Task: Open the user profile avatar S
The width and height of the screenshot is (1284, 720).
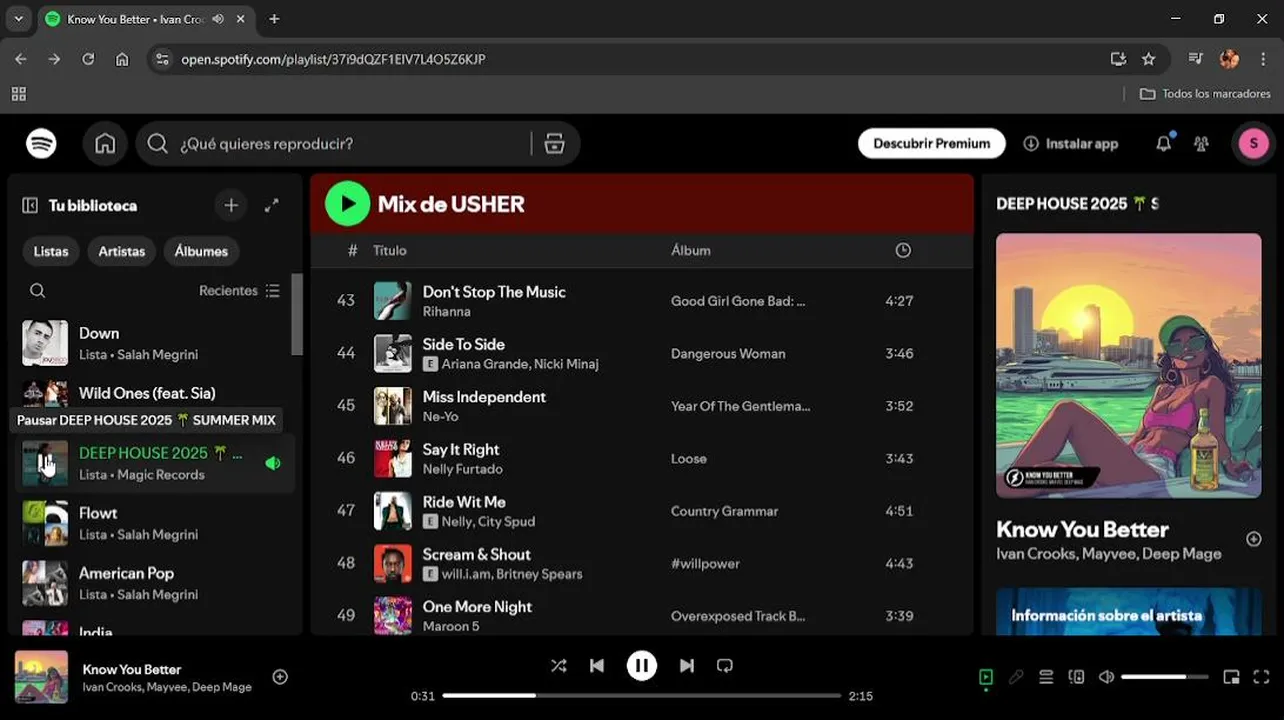Action: point(1253,143)
